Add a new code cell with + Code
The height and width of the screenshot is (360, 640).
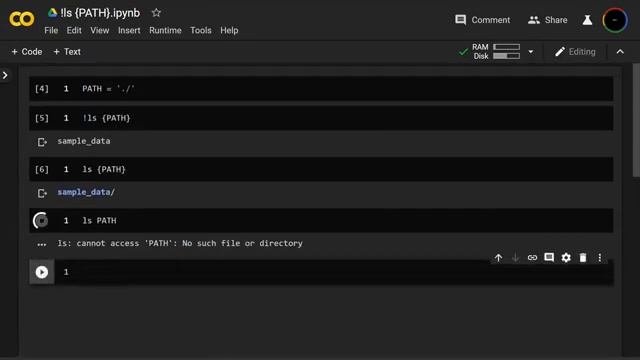(27, 52)
